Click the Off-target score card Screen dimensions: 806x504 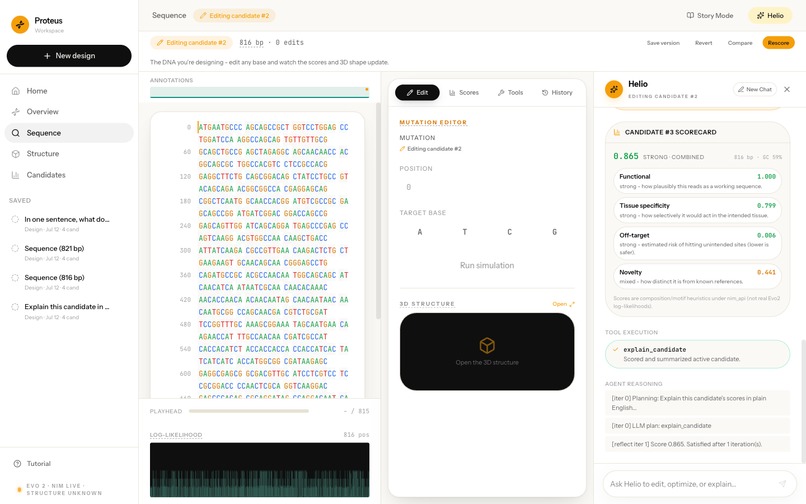tap(697, 243)
